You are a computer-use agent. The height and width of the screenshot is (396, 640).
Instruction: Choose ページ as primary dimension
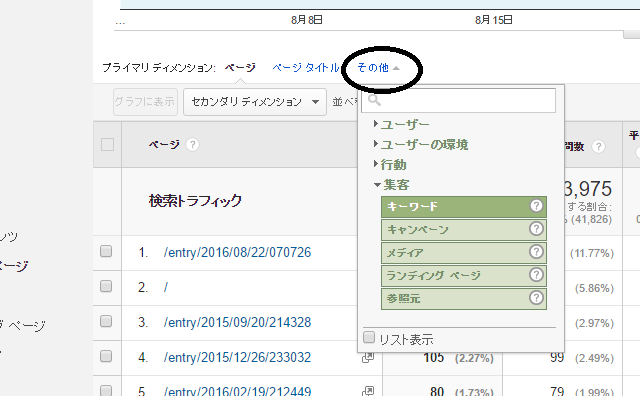pyautogui.click(x=240, y=68)
